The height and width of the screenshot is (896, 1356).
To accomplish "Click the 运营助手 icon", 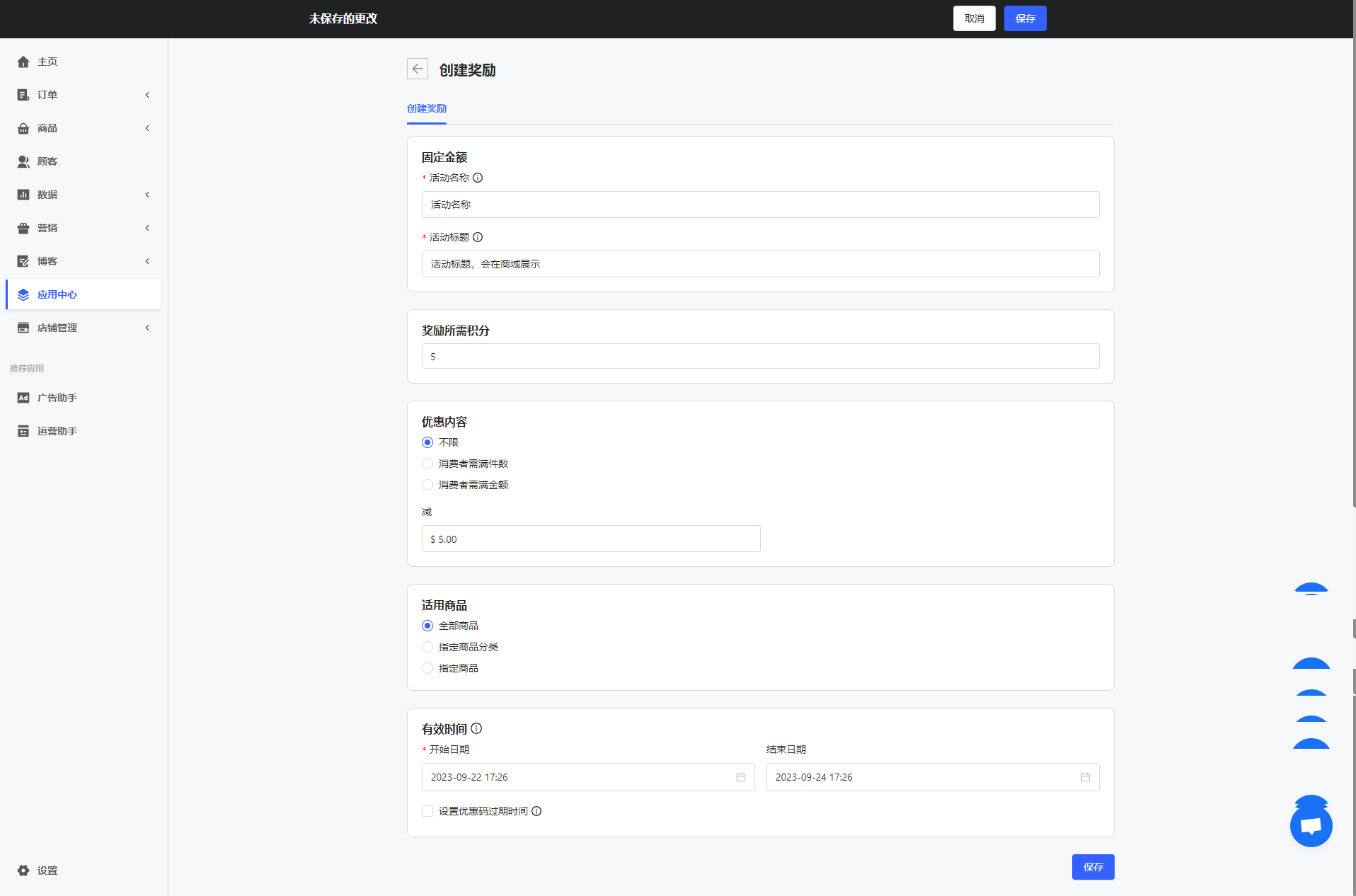I will pyautogui.click(x=23, y=431).
